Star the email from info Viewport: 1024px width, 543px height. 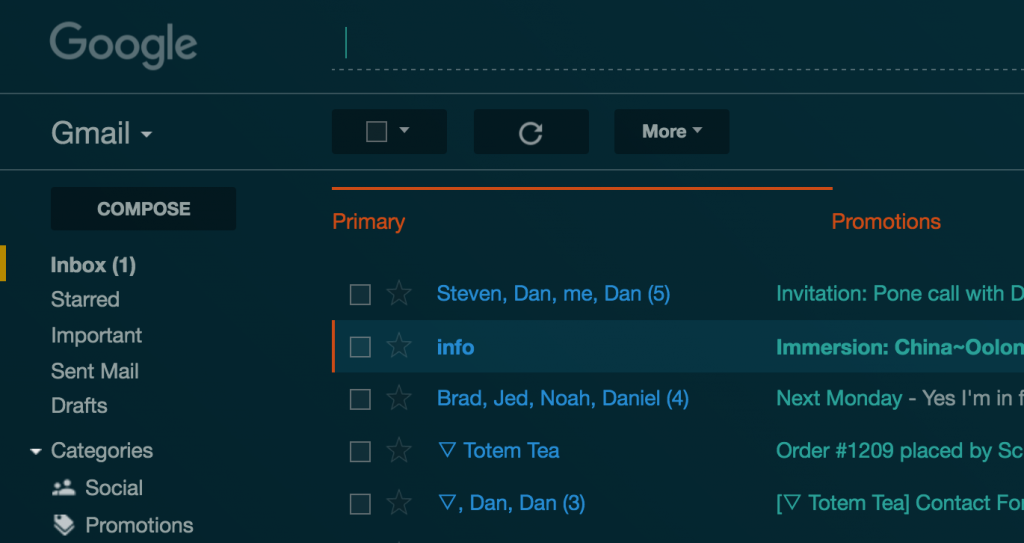pyautogui.click(x=398, y=346)
